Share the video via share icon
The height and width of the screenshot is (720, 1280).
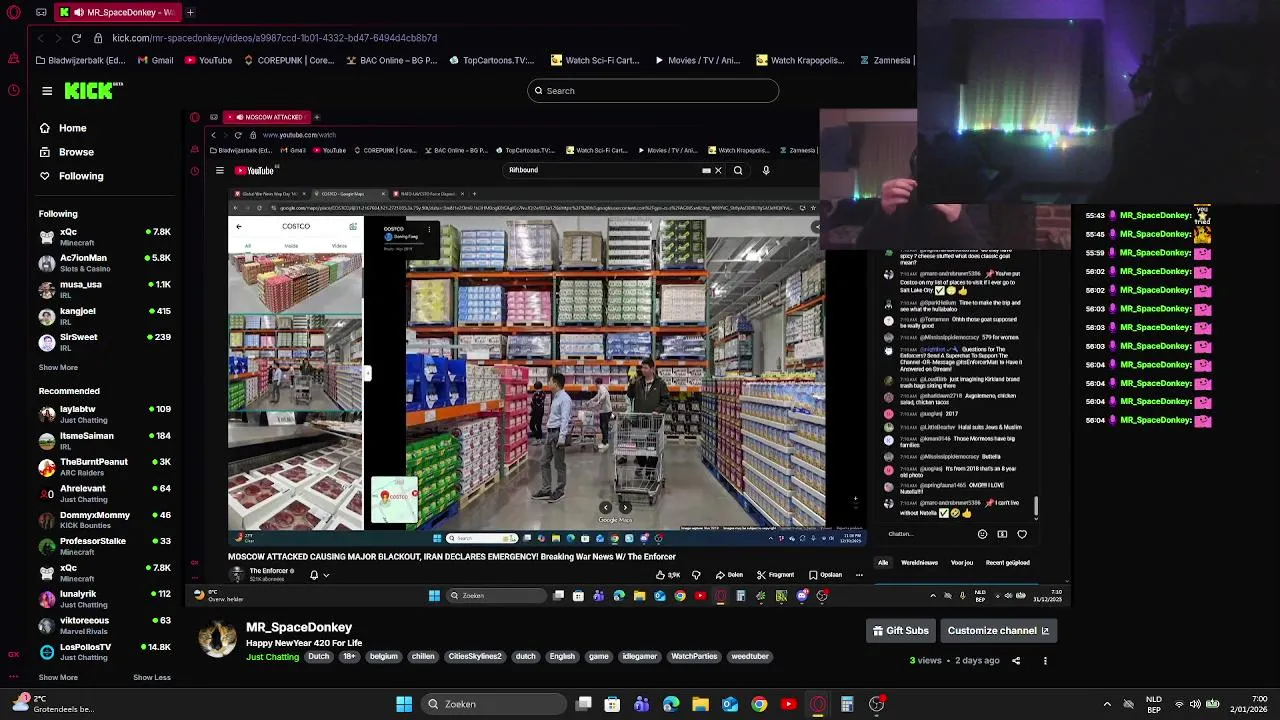pos(1016,660)
